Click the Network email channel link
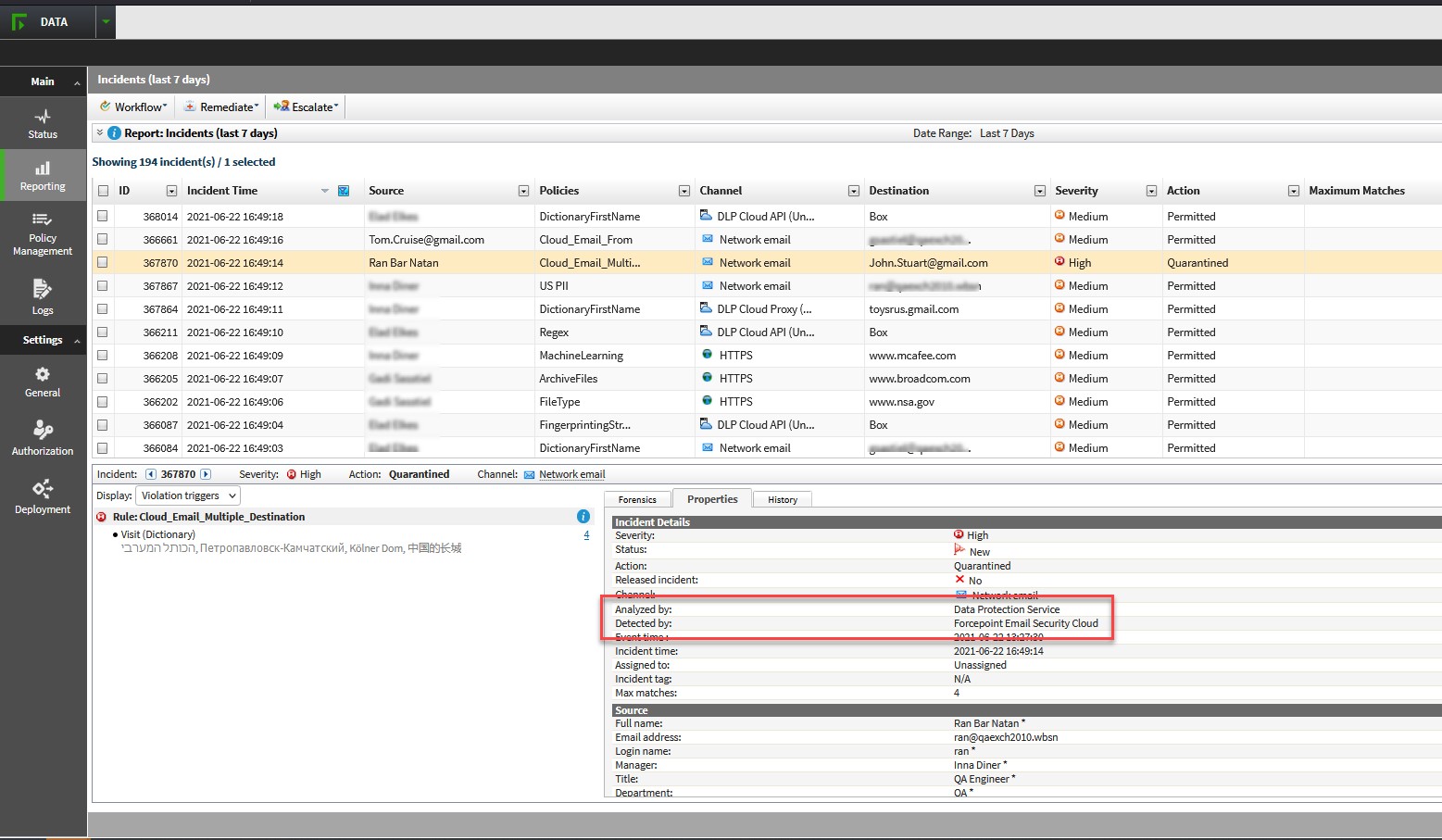The image size is (1442, 840). tap(571, 473)
